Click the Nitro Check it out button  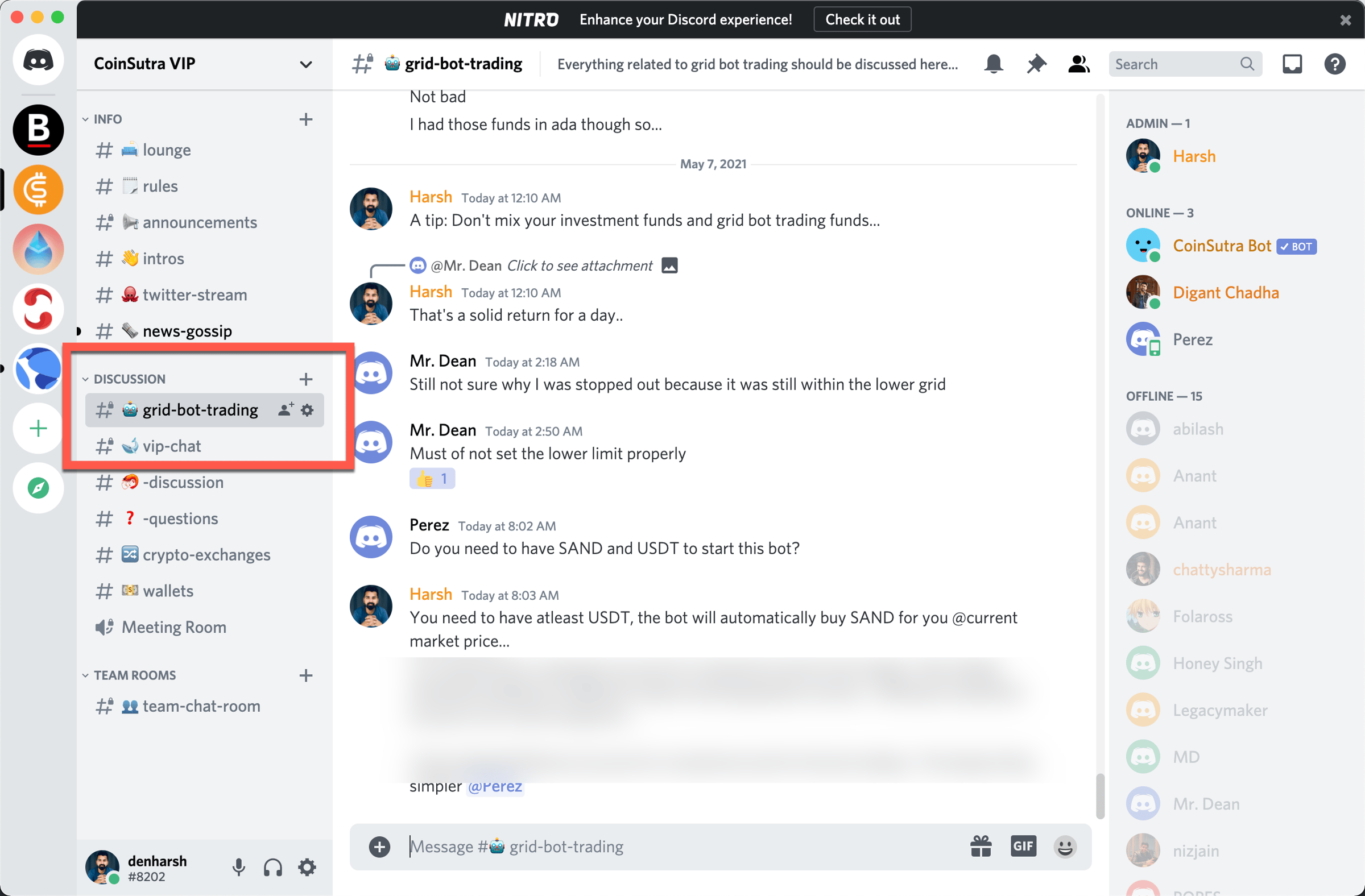(862, 19)
